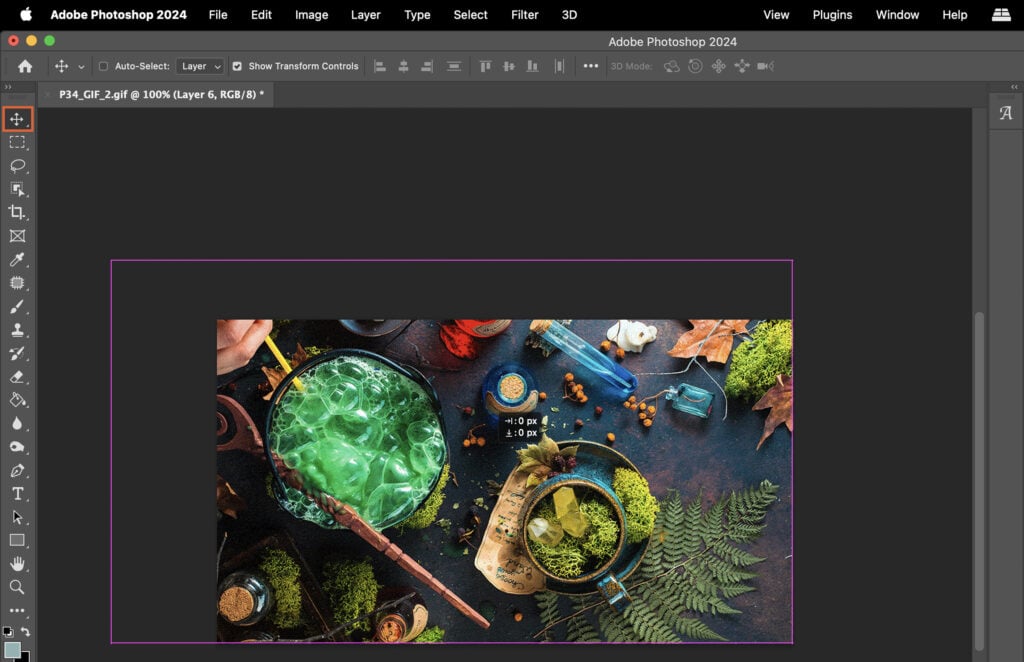Enable the Auto-Select checkbox
1024x662 pixels.
103,66
